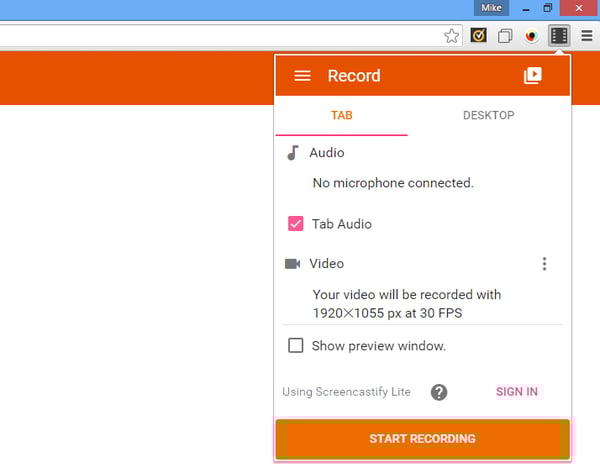Click the video camera icon
This screenshot has height=473, width=600.
tap(293, 264)
